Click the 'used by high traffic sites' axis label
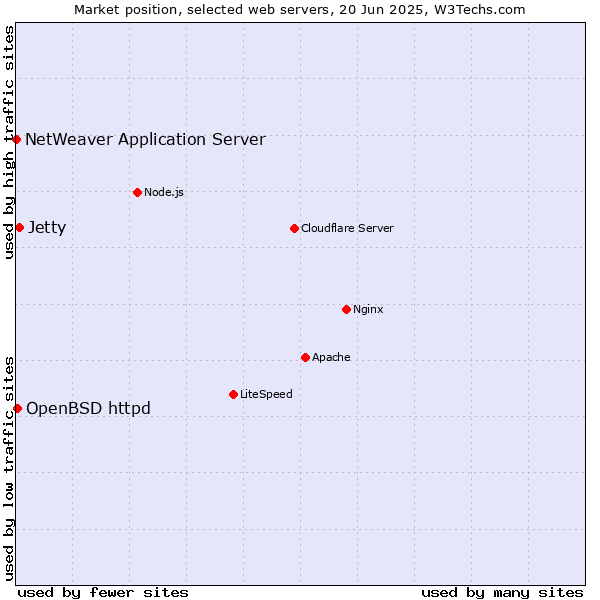The width and height of the screenshot is (600, 600). click(8, 142)
